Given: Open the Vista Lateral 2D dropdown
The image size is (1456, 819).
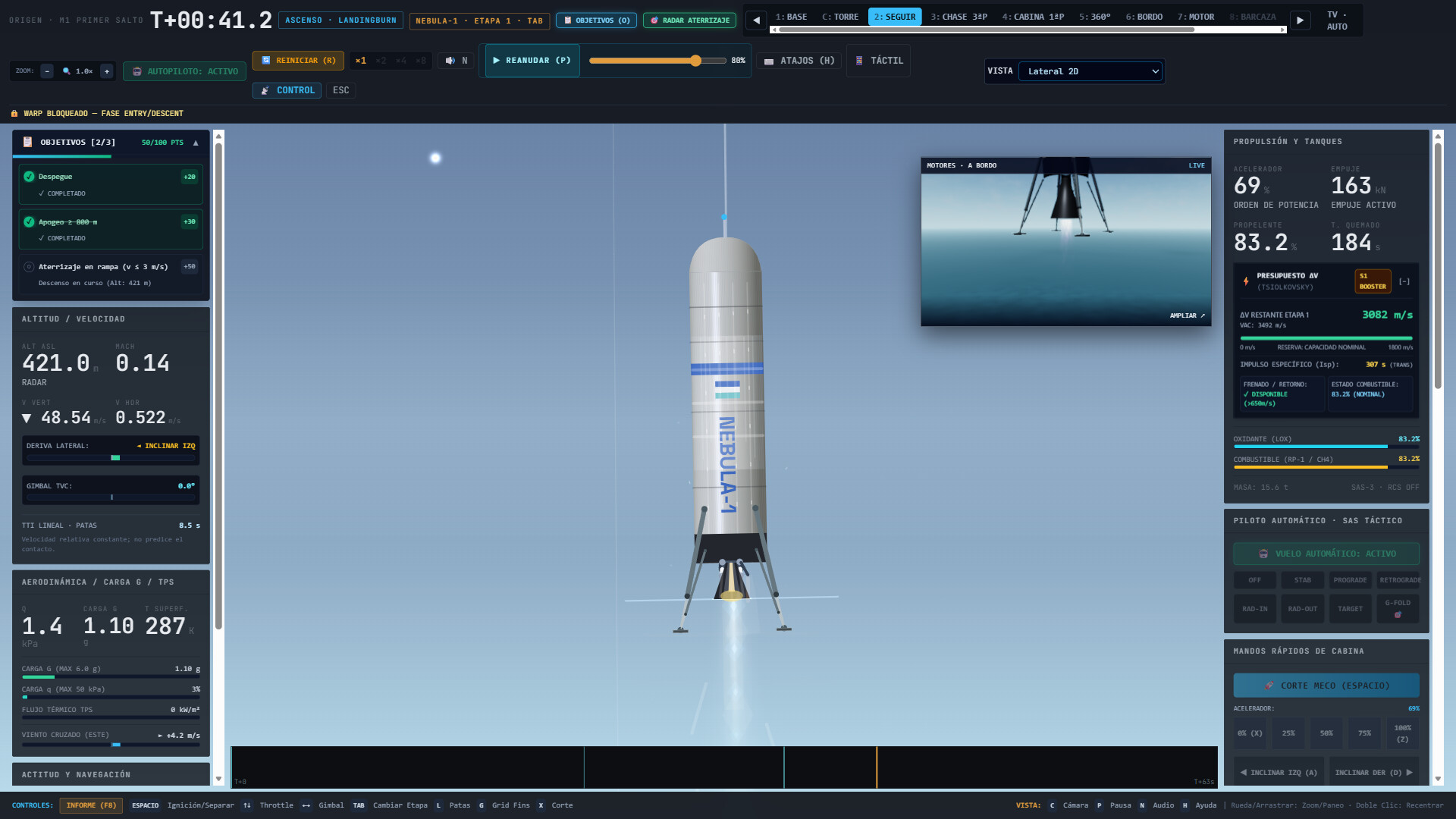Looking at the screenshot, I should 1090,71.
